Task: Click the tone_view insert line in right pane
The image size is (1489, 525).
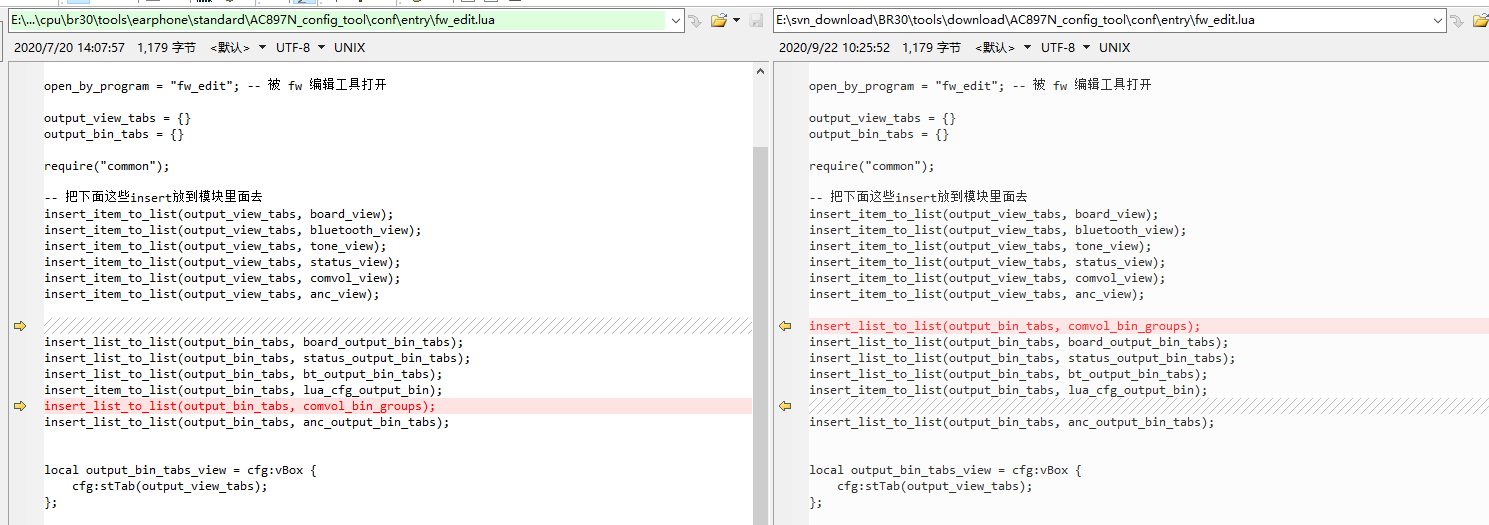Action: pyautogui.click(x=980, y=246)
